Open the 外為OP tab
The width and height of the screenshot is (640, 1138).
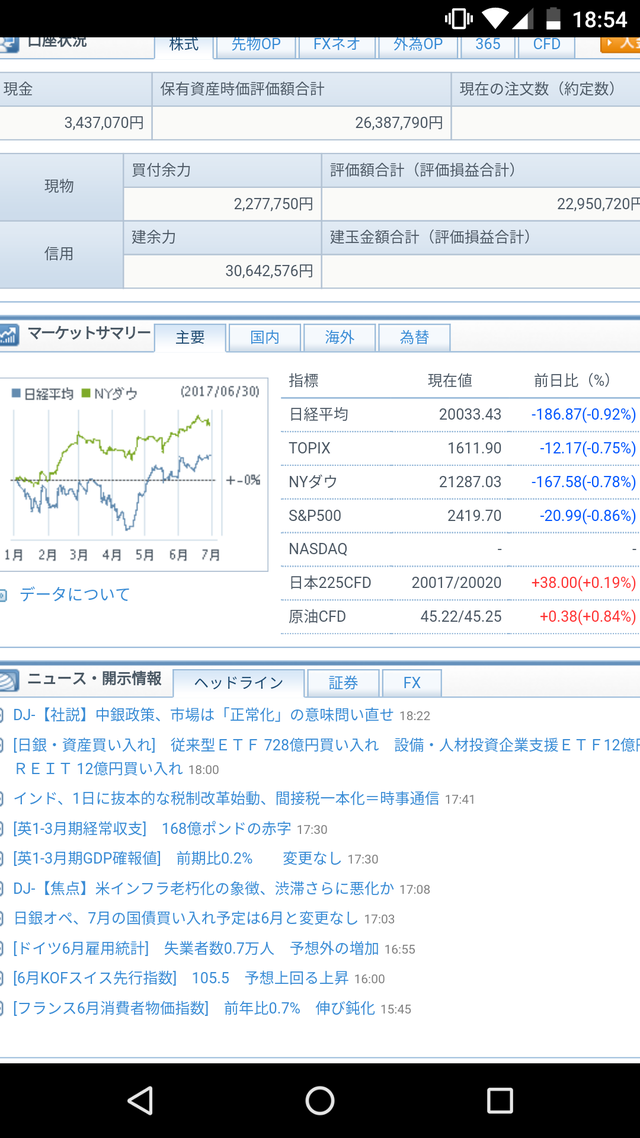point(418,45)
